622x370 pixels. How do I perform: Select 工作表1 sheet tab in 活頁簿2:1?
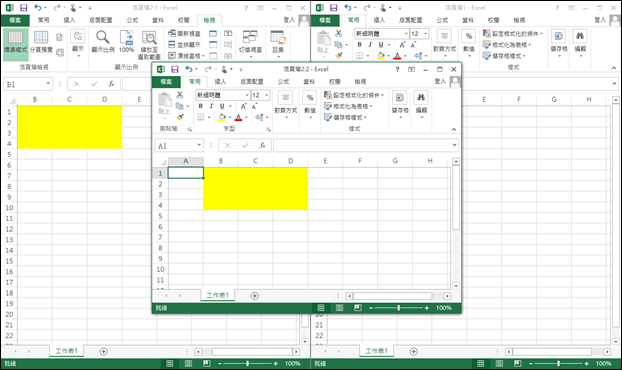click(x=66, y=351)
